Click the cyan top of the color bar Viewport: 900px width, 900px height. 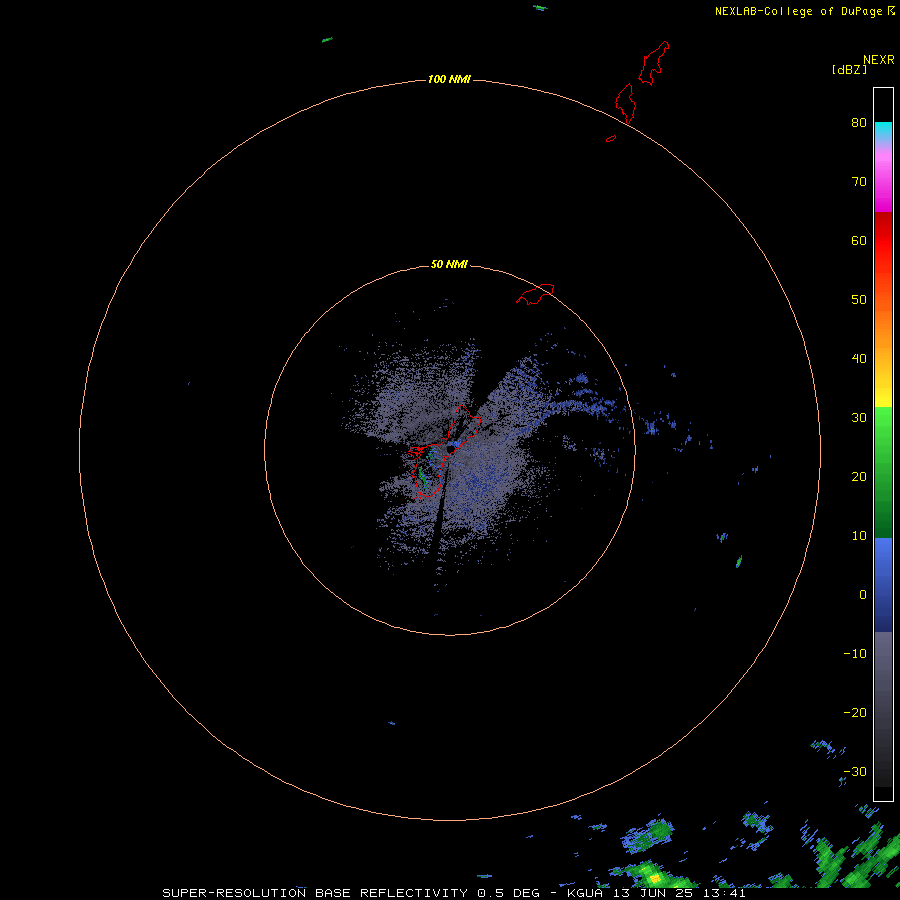point(883,130)
